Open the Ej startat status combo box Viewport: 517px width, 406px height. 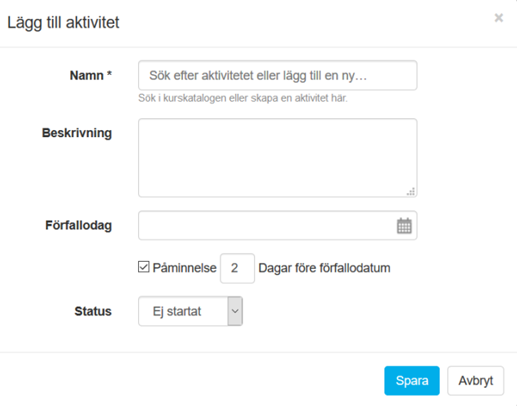(190, 311)
